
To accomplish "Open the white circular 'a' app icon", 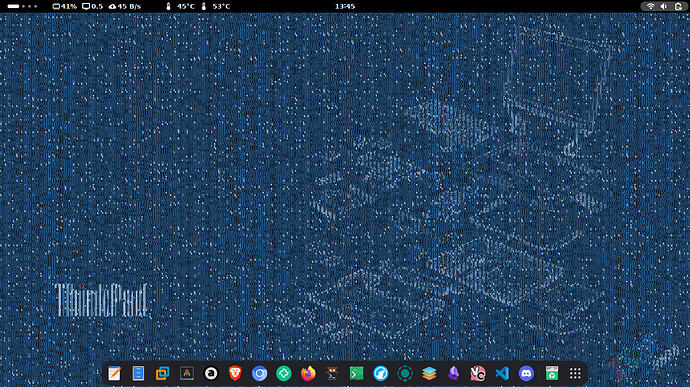I will [211, 373].
